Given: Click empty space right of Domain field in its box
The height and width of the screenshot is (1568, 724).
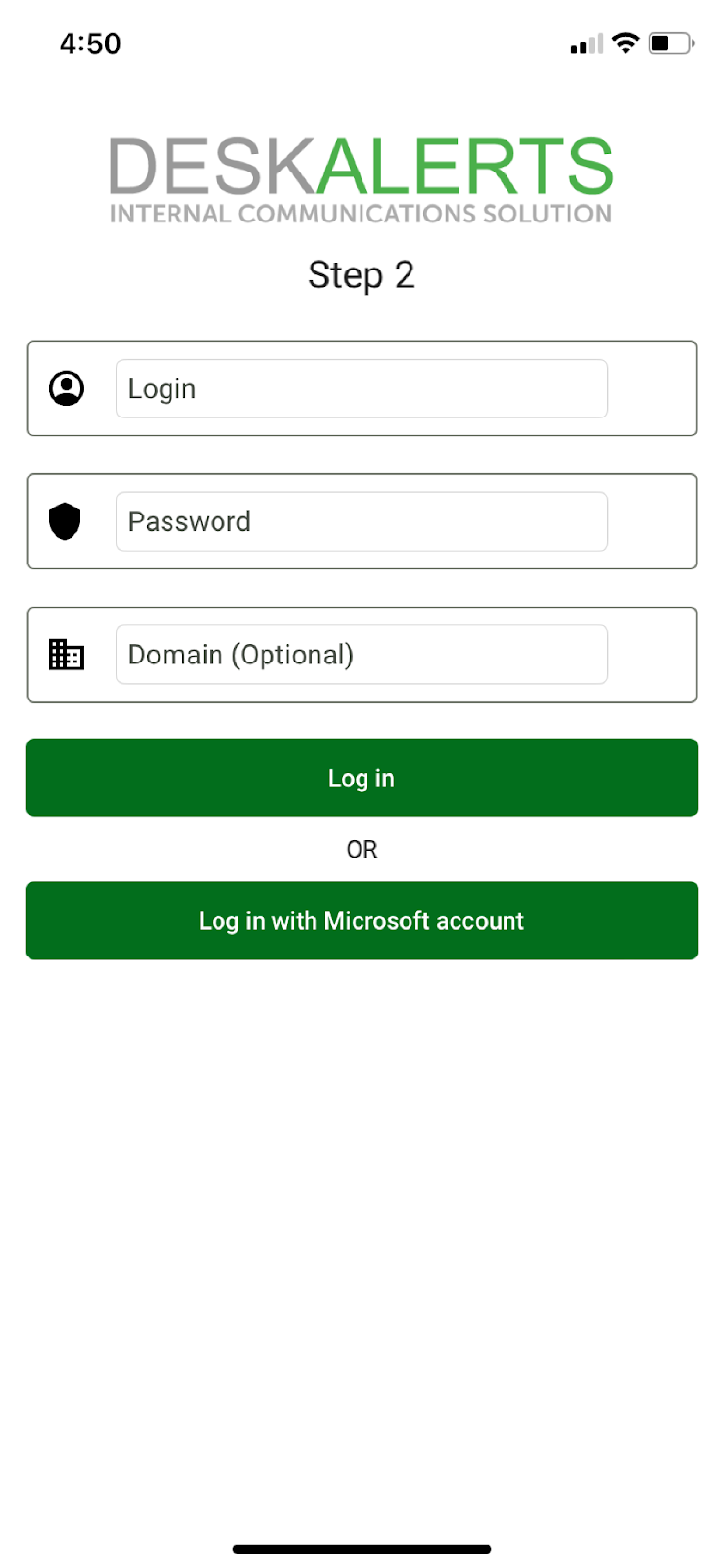Looking at the screenshot, I should pos(652,655).
